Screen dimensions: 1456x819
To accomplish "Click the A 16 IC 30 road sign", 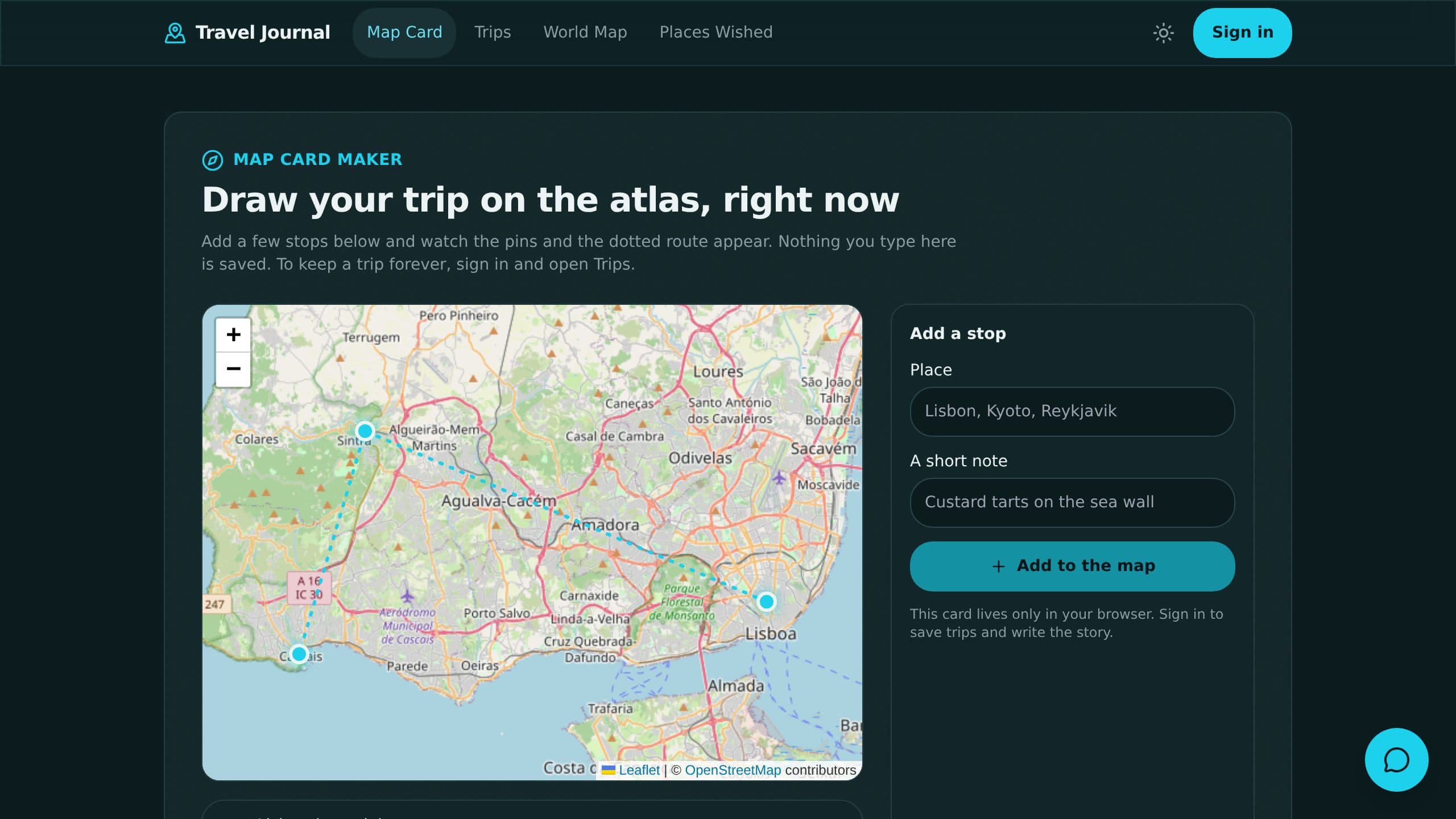I will (x=309, y=588).
